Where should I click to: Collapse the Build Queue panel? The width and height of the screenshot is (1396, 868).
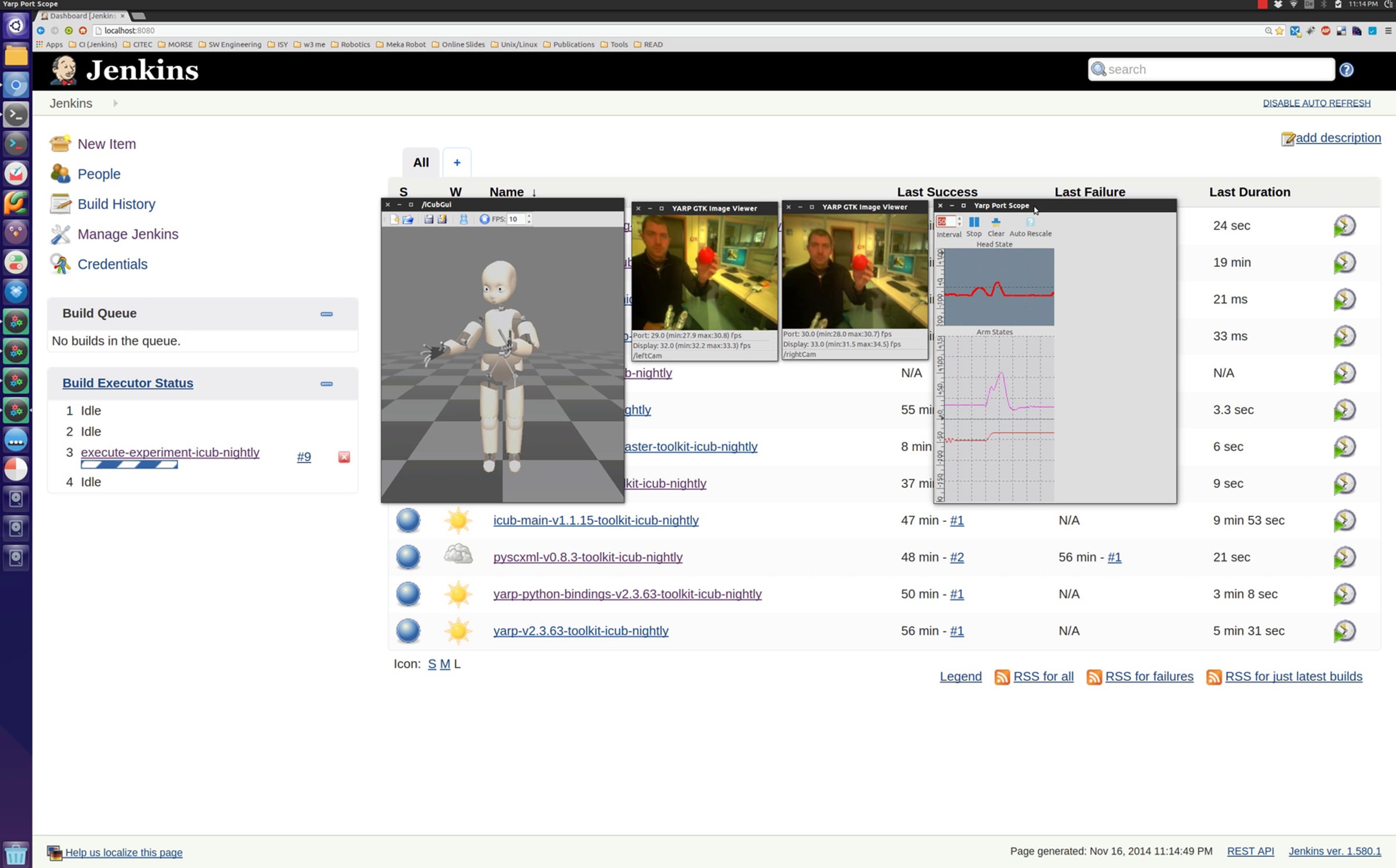326,314
